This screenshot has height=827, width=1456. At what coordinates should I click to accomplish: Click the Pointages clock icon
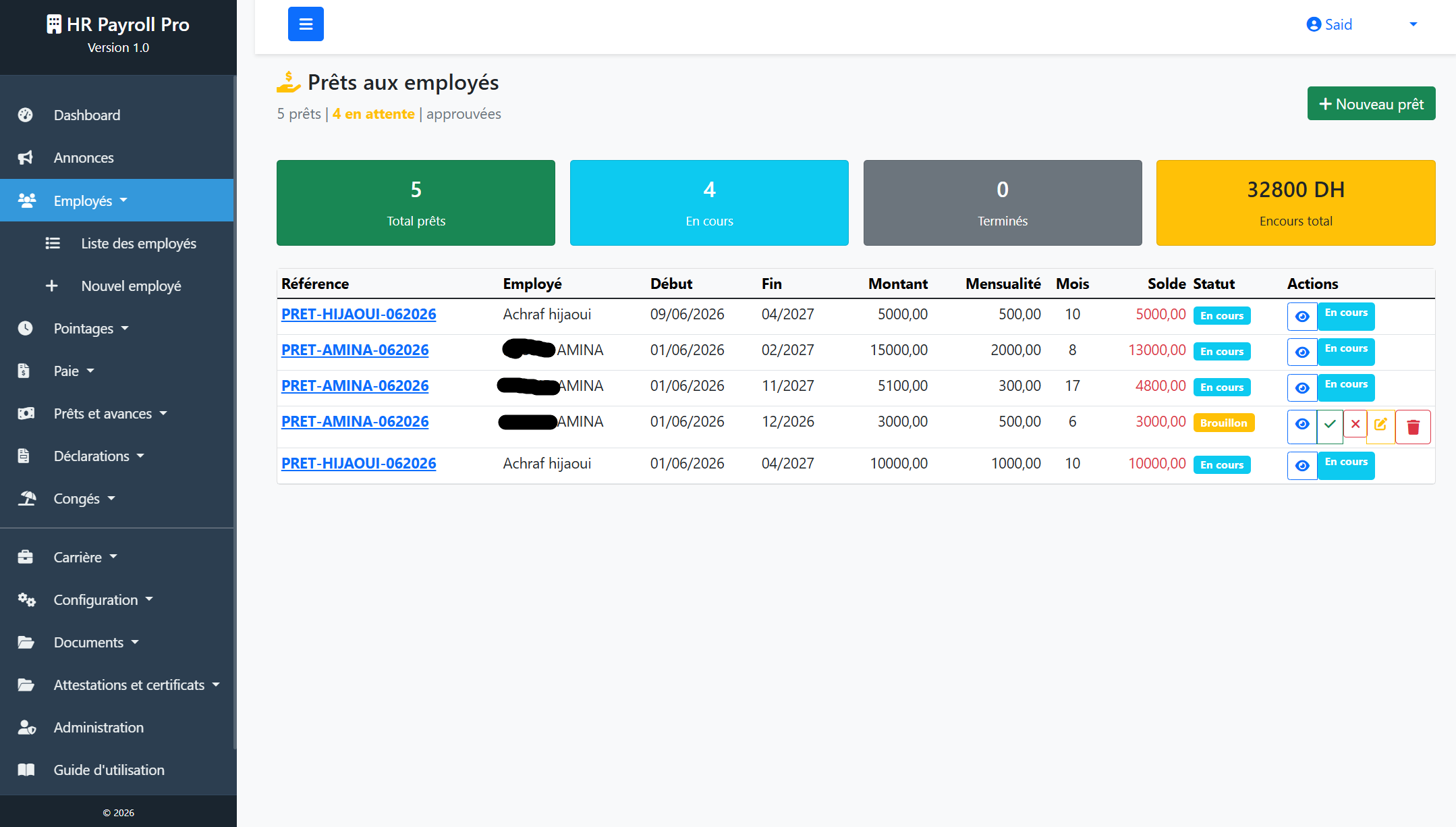tap(26, 328)
